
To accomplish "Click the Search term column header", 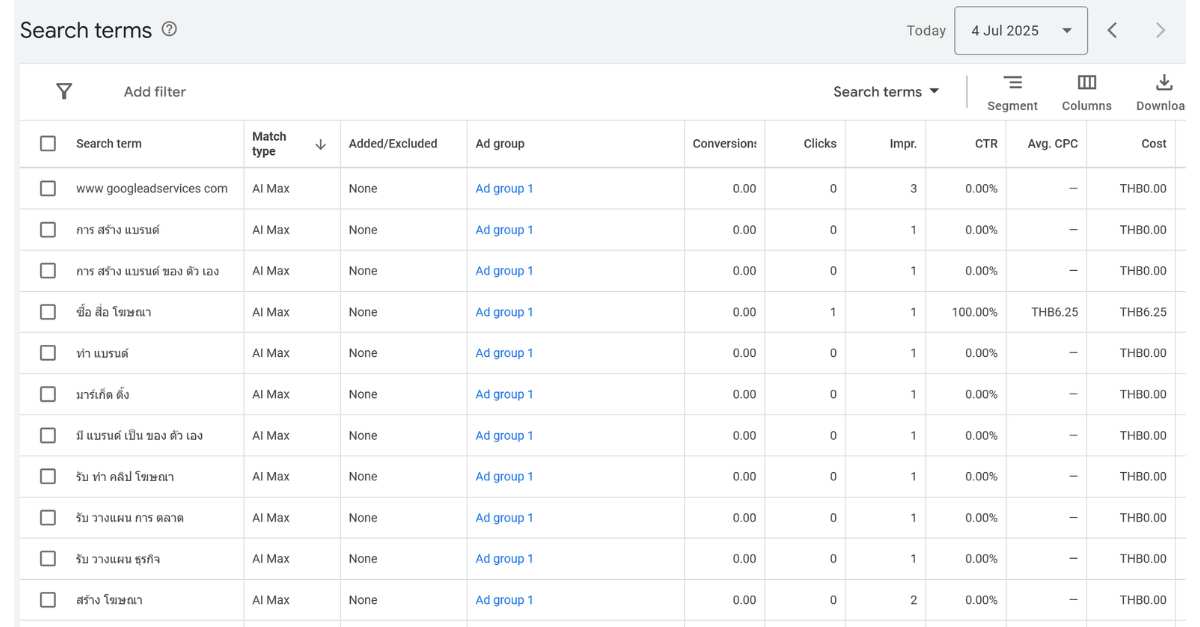I will click(x=109, y=144).
